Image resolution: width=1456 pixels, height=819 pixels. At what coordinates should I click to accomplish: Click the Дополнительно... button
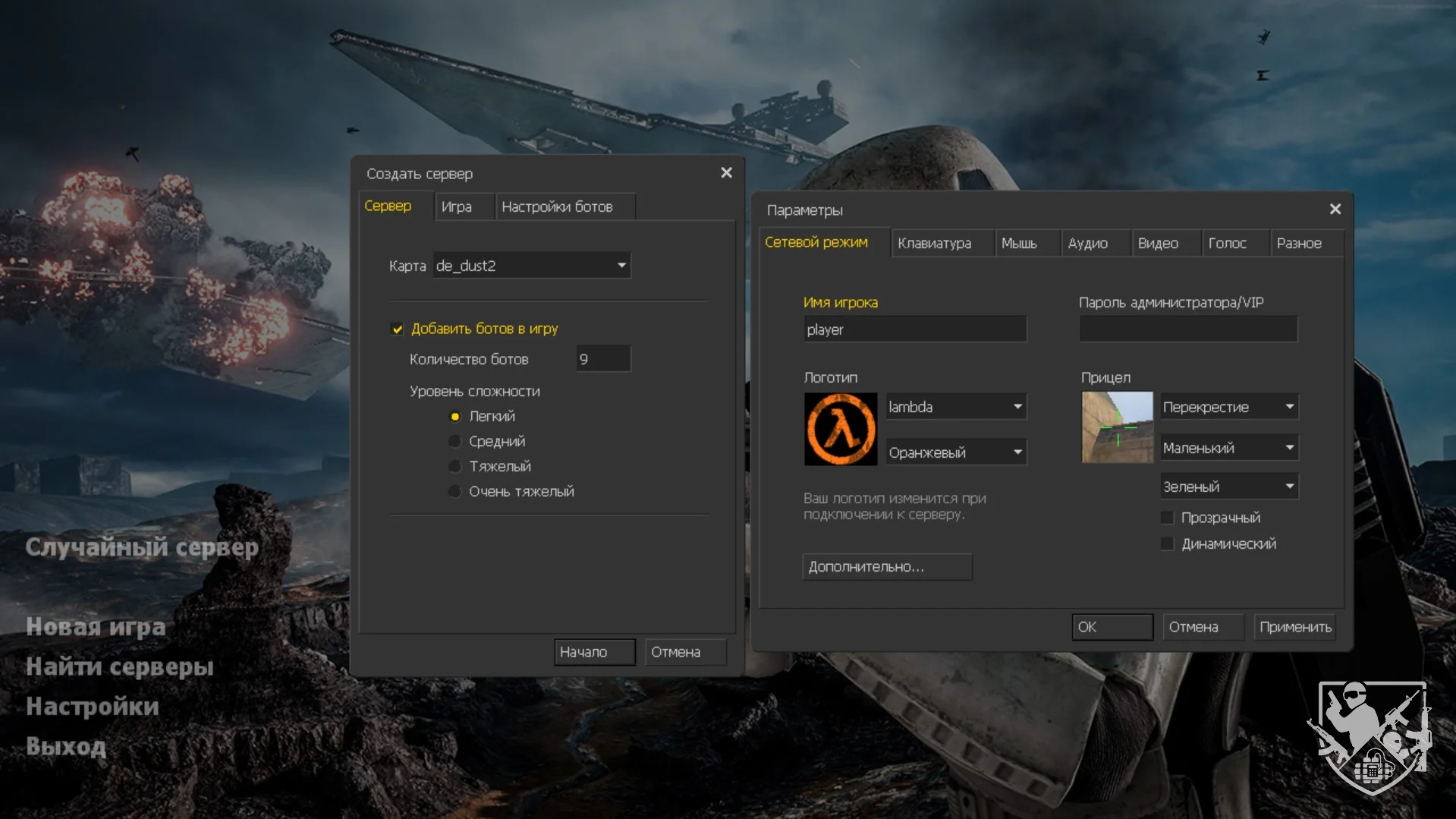(x=886, y=567)
